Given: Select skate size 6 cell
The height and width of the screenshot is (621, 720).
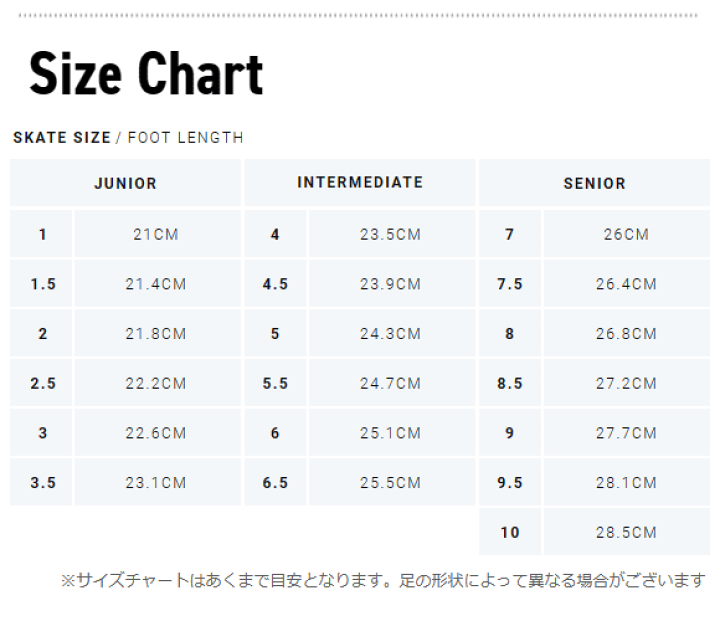Looking at the screenshot, I should 276,432.
